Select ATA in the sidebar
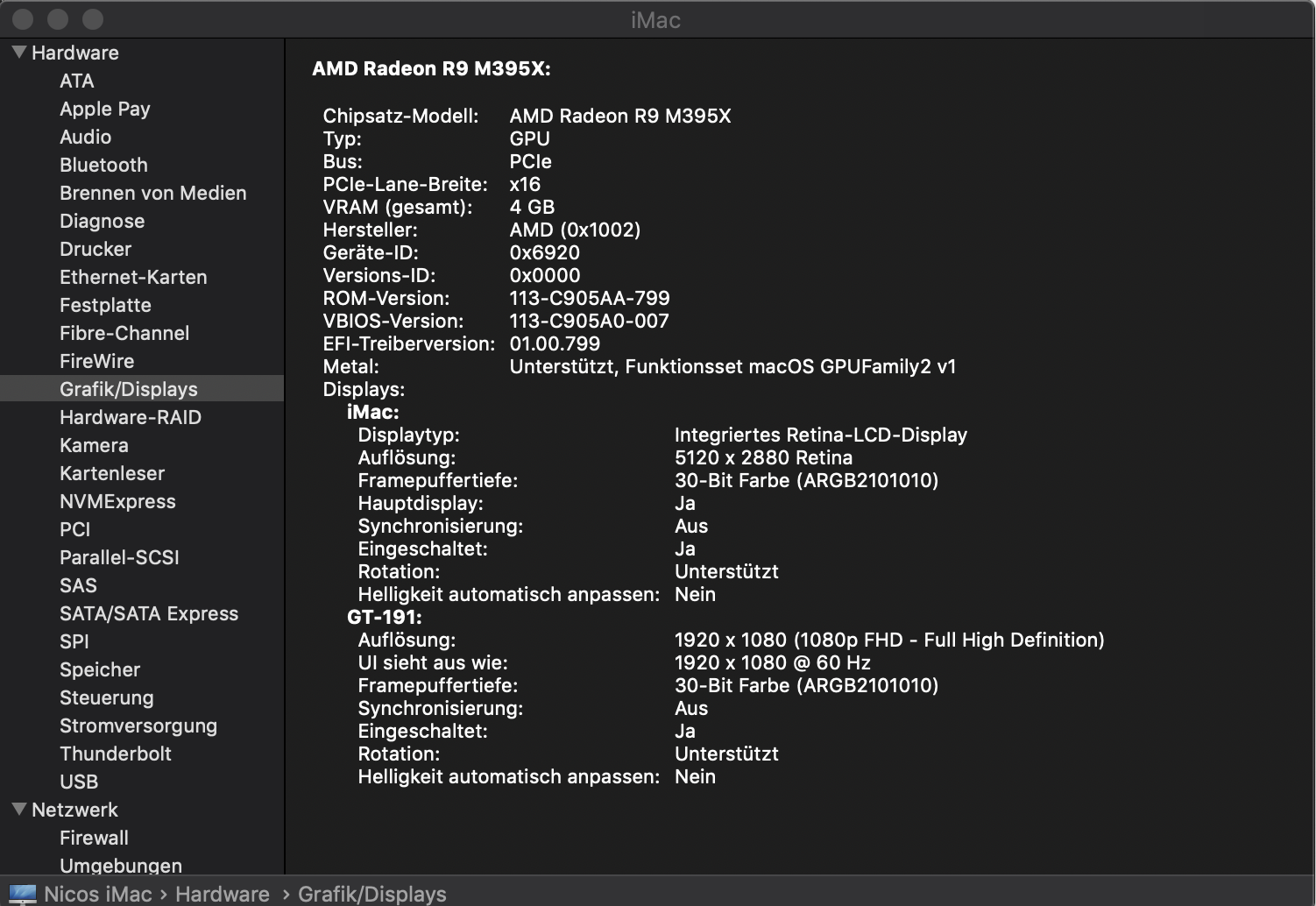1316x906 pixels. click(76, 81)
